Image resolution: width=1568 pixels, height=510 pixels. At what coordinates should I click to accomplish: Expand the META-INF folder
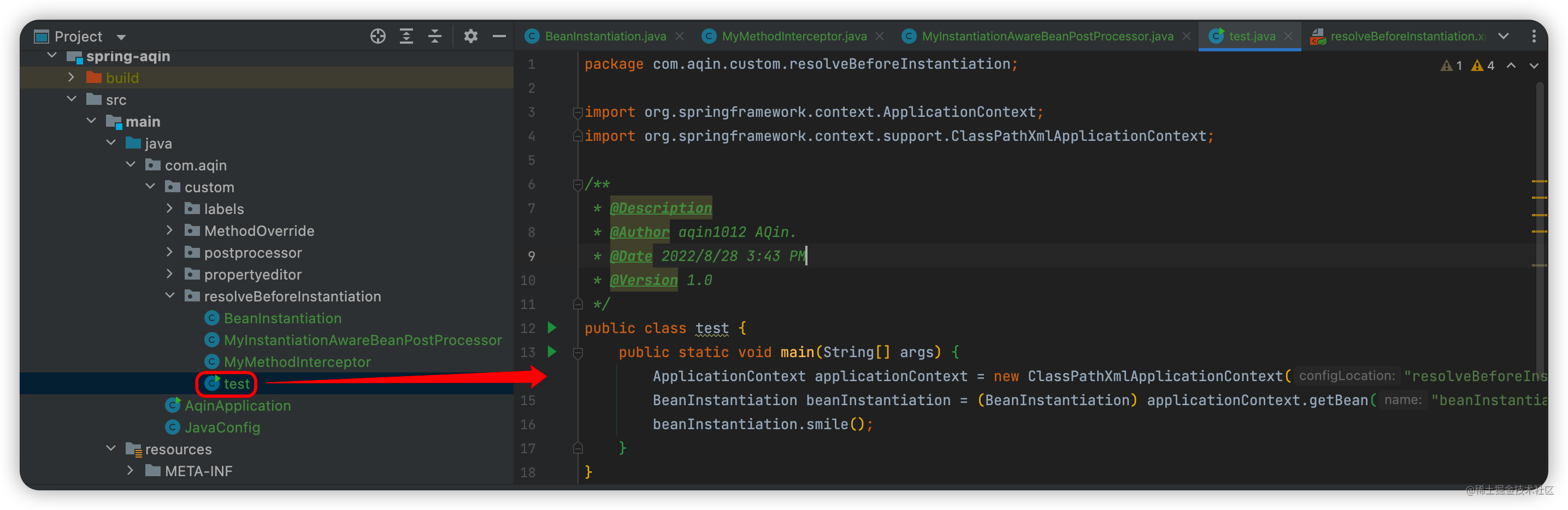131,471
